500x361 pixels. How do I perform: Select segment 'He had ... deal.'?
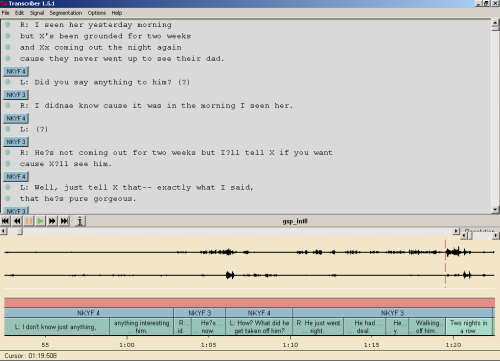click(x=364, y=327)
